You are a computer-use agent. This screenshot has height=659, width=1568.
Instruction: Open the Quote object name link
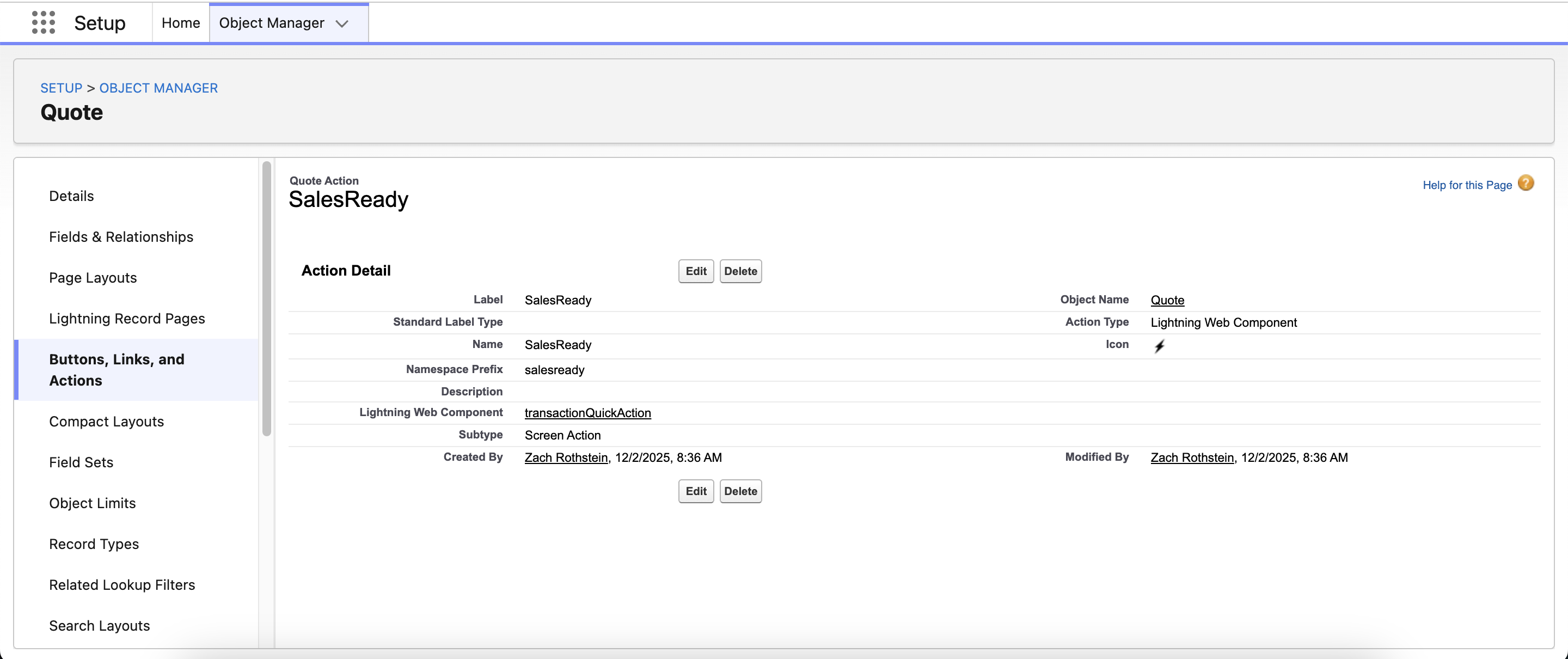pyautogui.click(x=1167, y=300)
